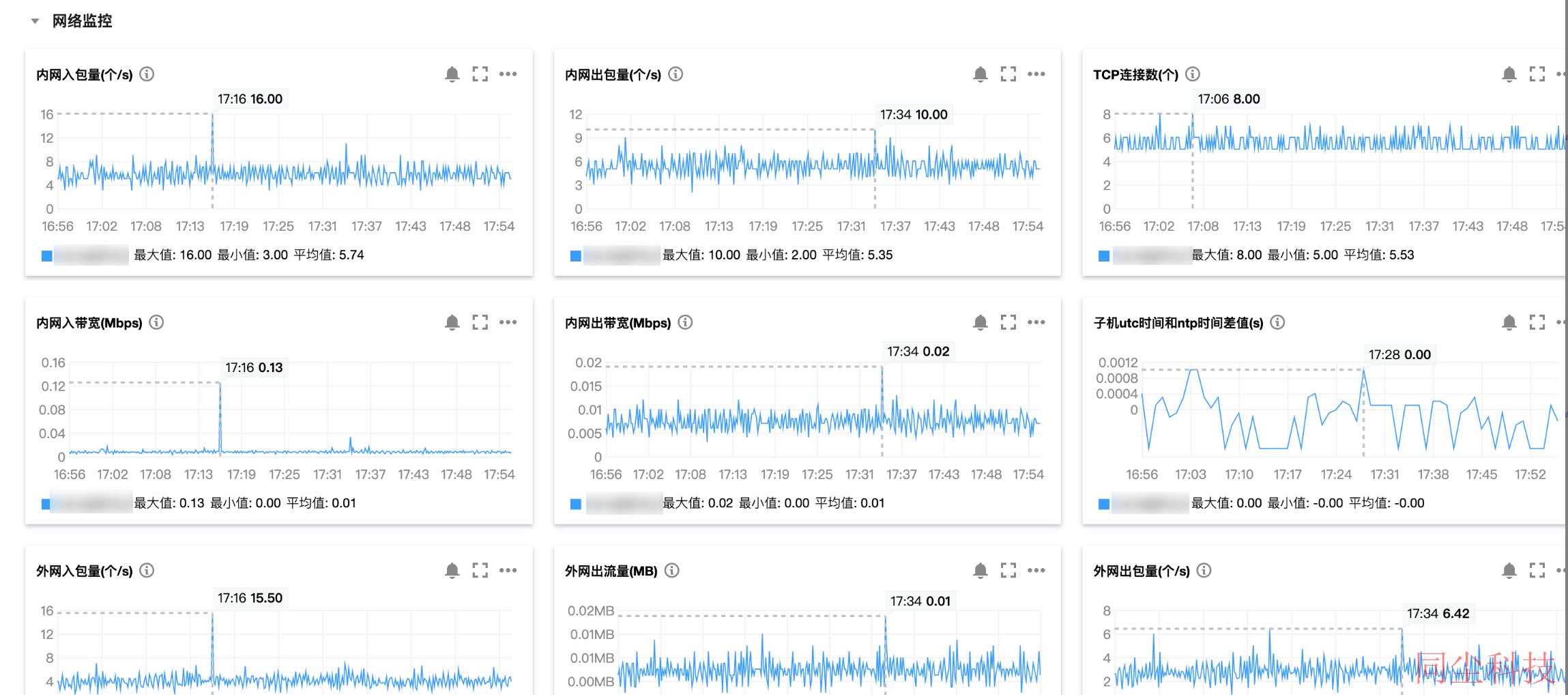This screenshot has width=1568, height=695.
Task: Toggle blue legend series in 内网入带宽 chart
Action: tap(46, 504)
